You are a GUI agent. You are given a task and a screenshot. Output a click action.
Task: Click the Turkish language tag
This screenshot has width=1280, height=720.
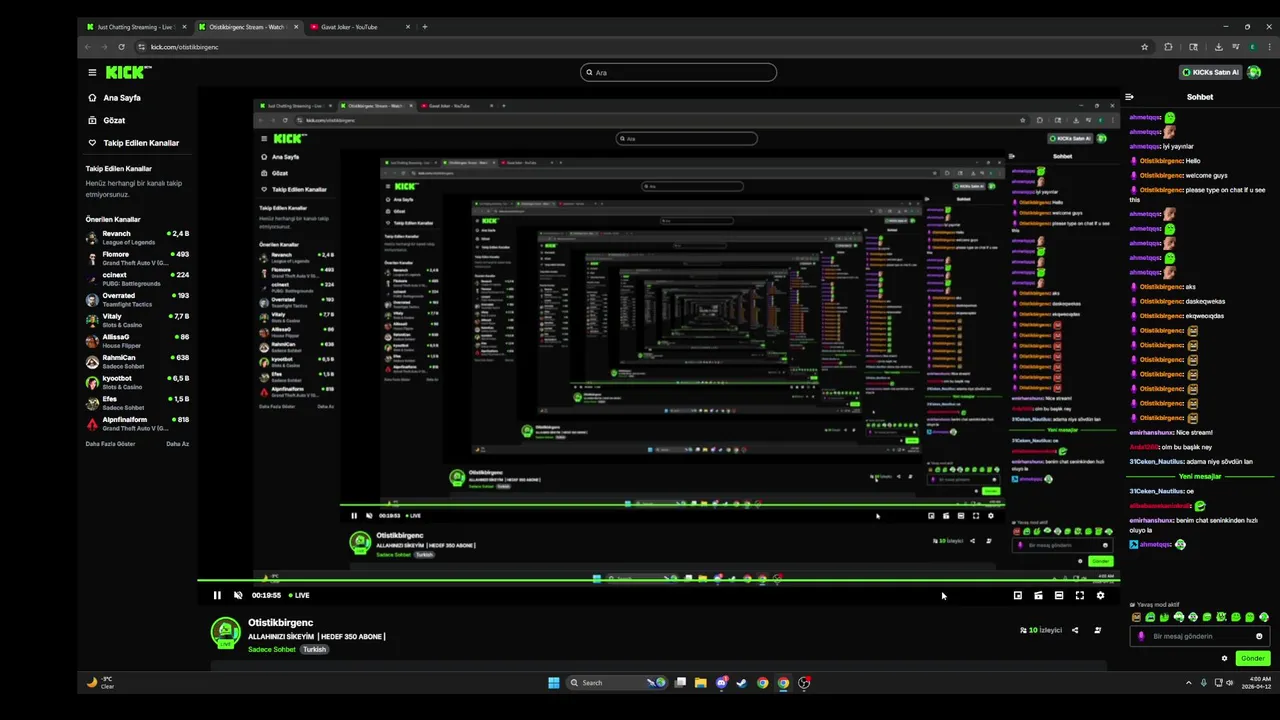315,649
